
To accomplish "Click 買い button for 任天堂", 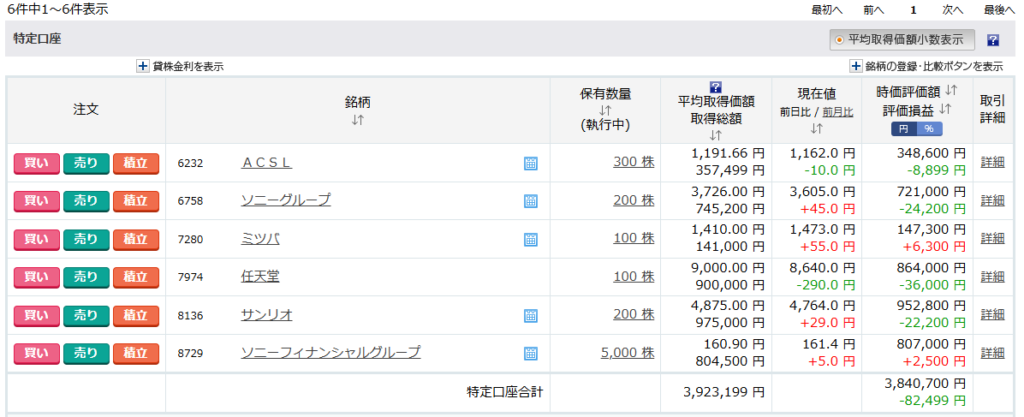I will pyautogui.click(x=36, y=277).
